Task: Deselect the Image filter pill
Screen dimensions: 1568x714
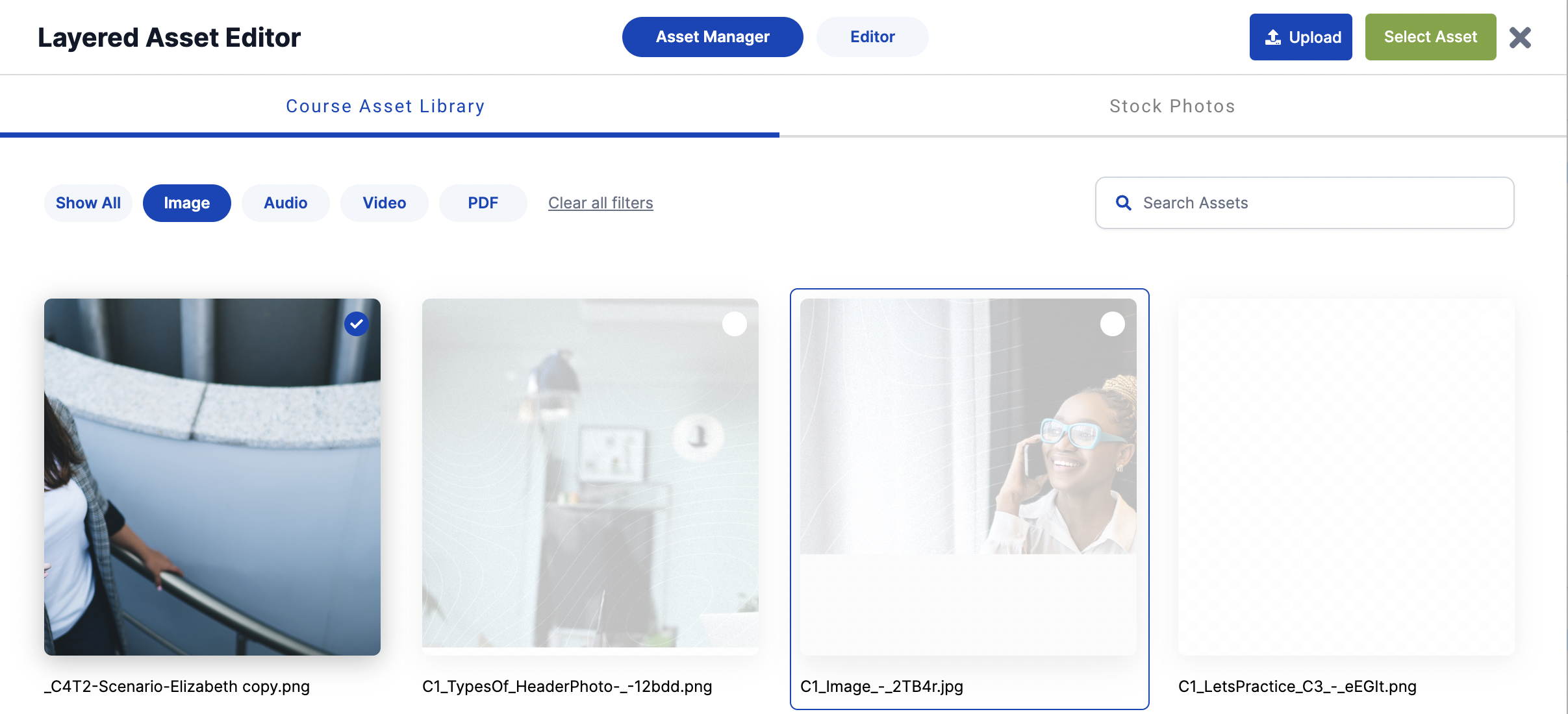Action: tap(186, 203)
